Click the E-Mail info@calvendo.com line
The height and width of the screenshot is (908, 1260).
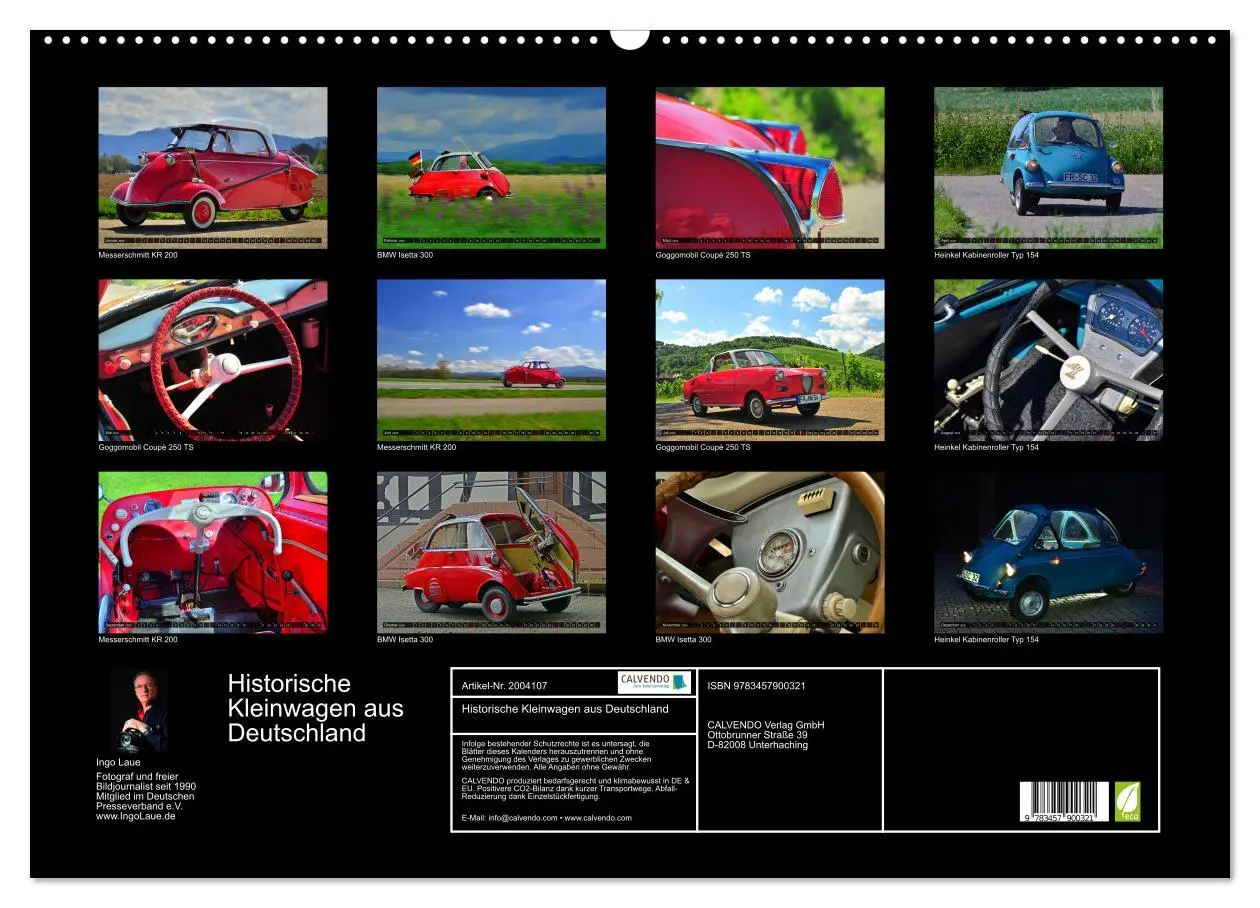pyautogui.click(x=547, y=818)
